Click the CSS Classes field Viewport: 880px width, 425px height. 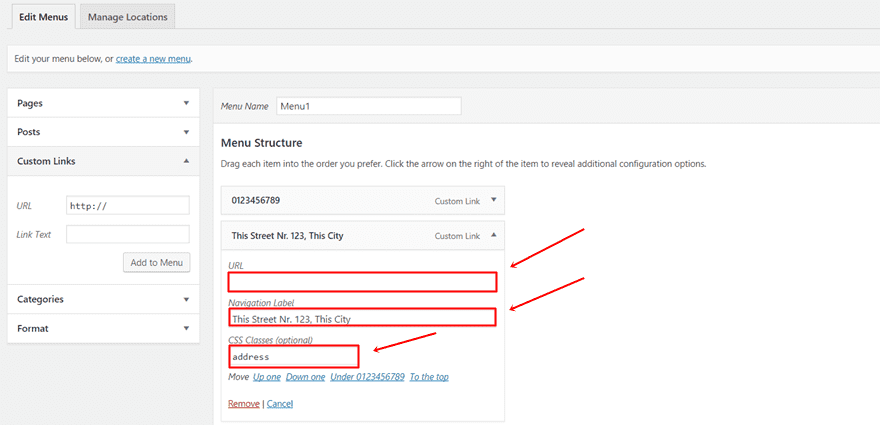tap(293, 356)
